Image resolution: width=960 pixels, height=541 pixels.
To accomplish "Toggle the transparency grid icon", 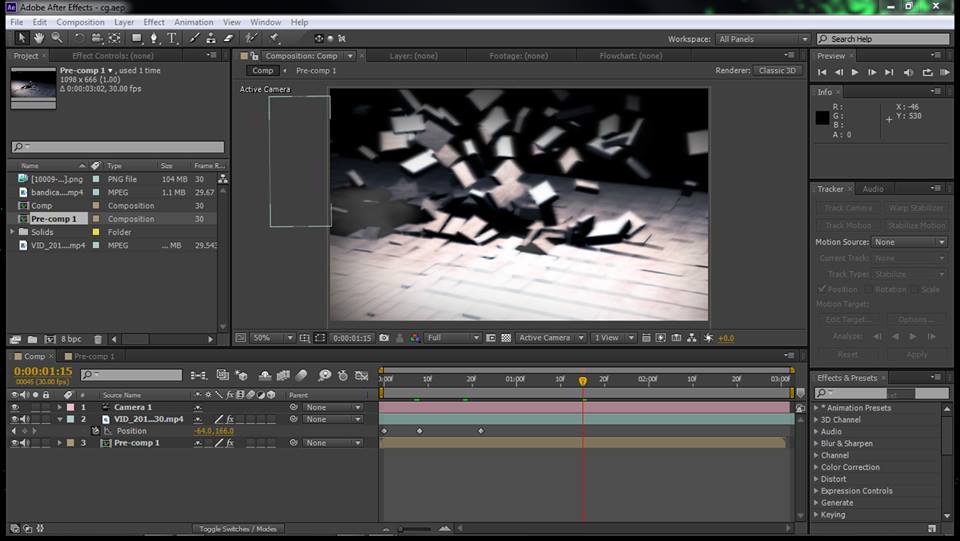I will point(506,338).
